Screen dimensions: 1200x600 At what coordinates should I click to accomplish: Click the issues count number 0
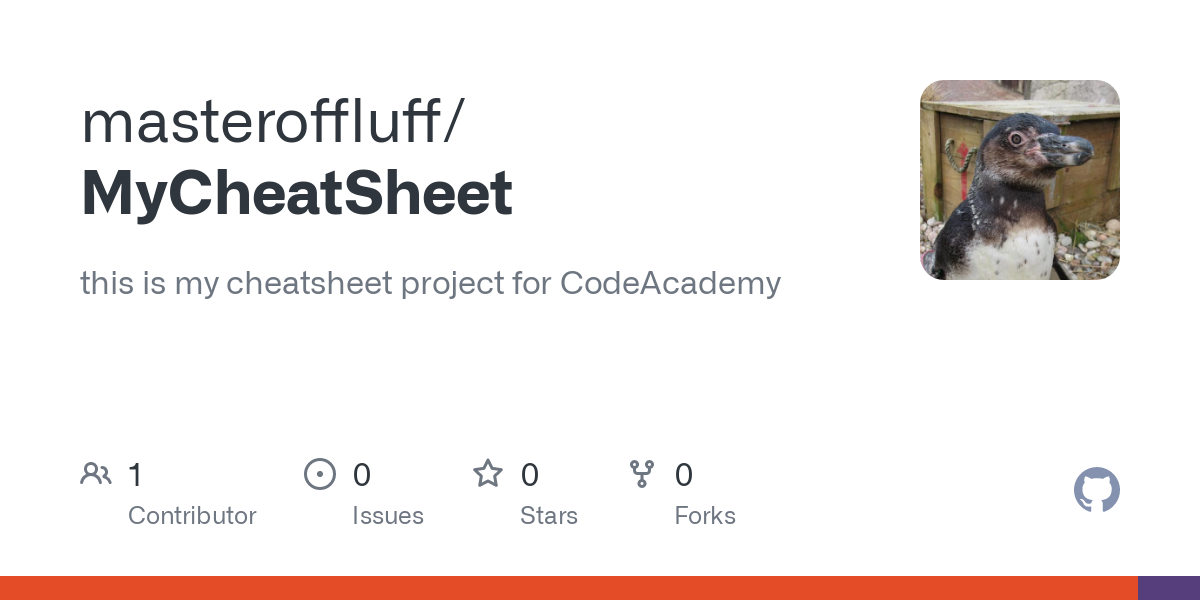tap(362, 474)
